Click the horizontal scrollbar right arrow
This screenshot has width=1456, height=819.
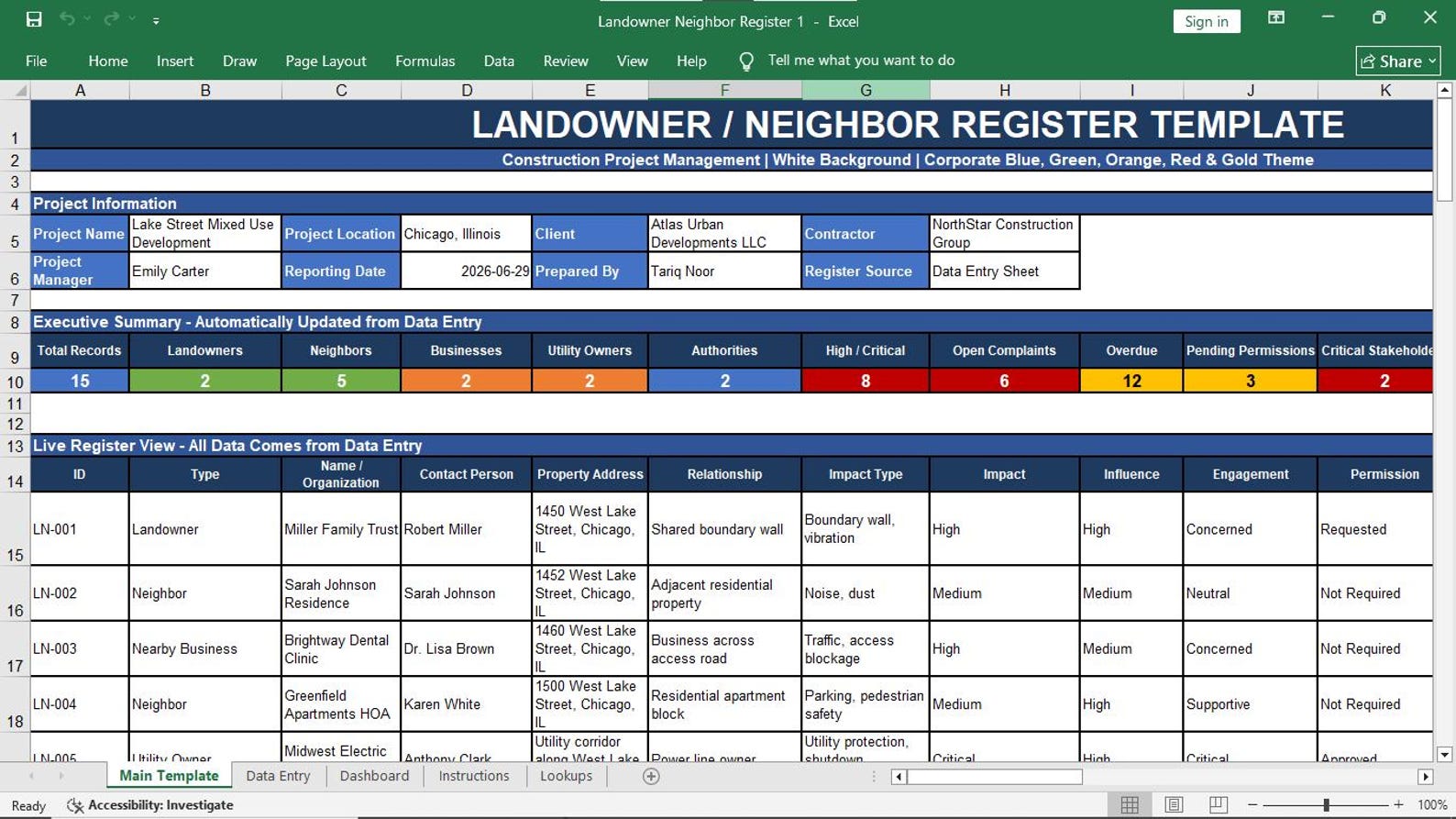(x=1425, y=777)
